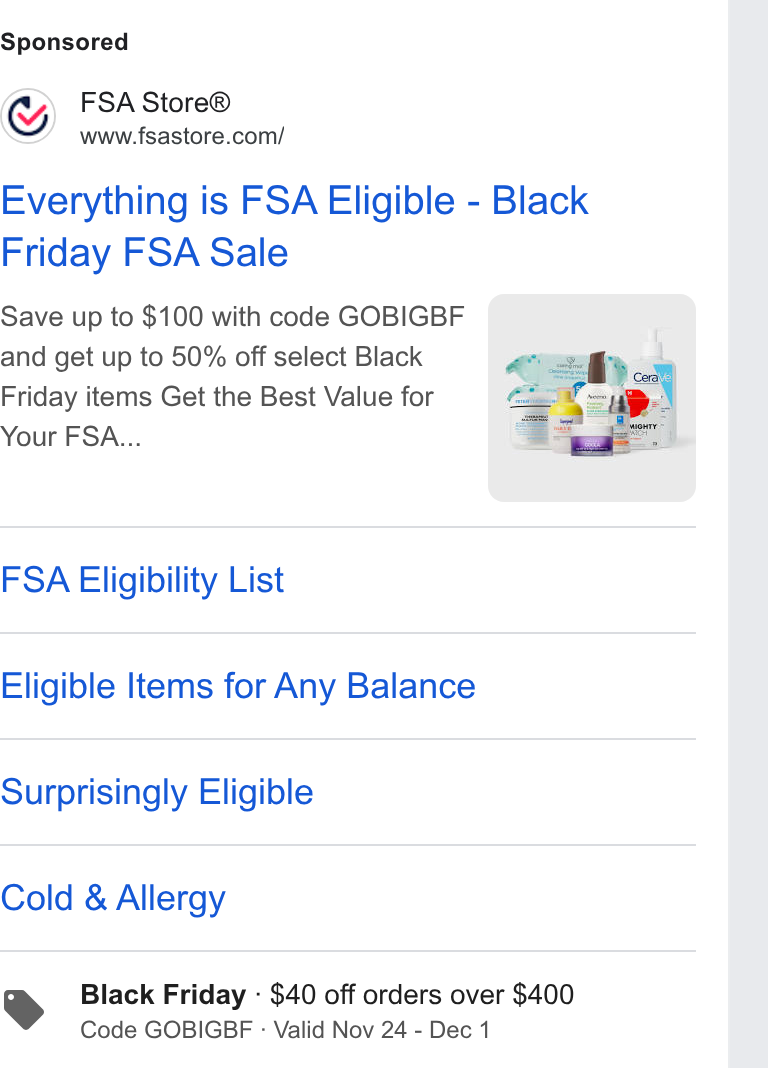Open the Everything is FSA Eligible headline
The width and height of the screenshot is (768, 1068).
click(x=294, y=226)
